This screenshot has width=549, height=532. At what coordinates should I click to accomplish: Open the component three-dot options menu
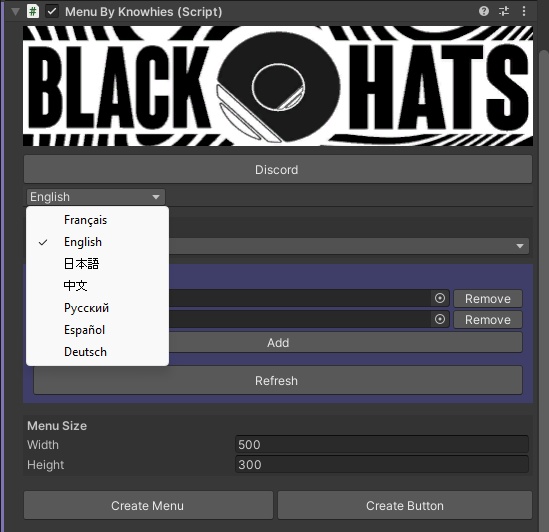524,11
